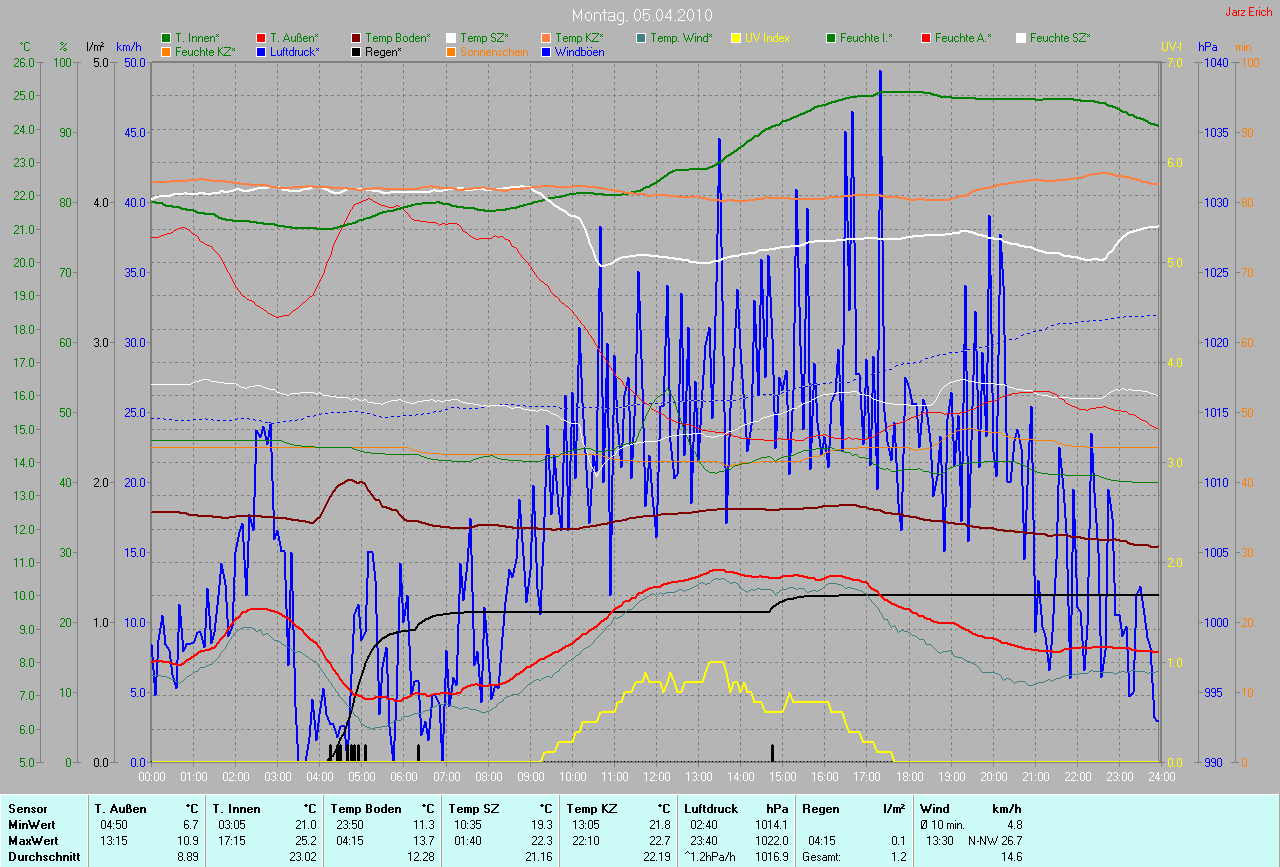Toggle the Feuchte KZ legend entry

[x=204, y=52]
